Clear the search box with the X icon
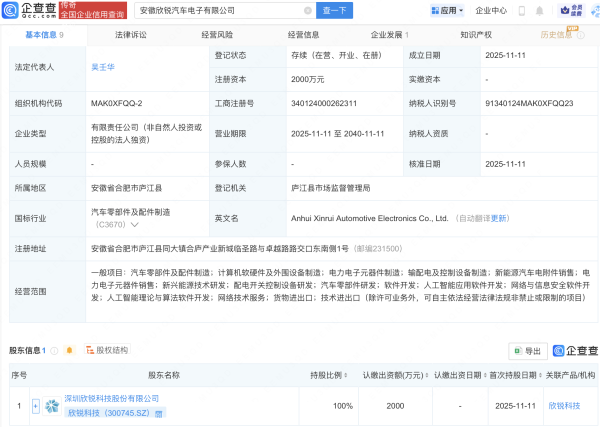This screenshot has width=600, height=427. [306, 11]
